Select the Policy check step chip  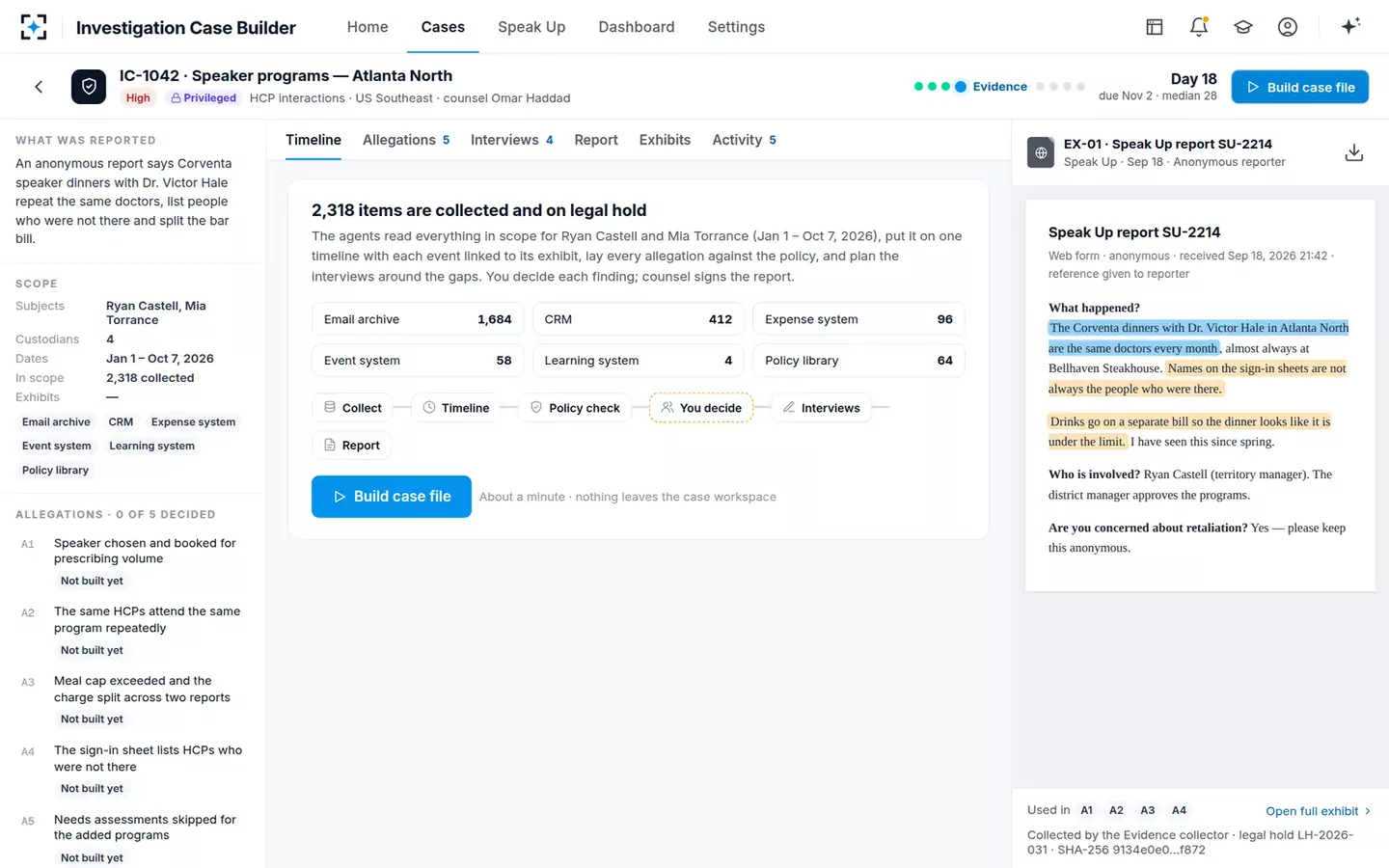575,408
